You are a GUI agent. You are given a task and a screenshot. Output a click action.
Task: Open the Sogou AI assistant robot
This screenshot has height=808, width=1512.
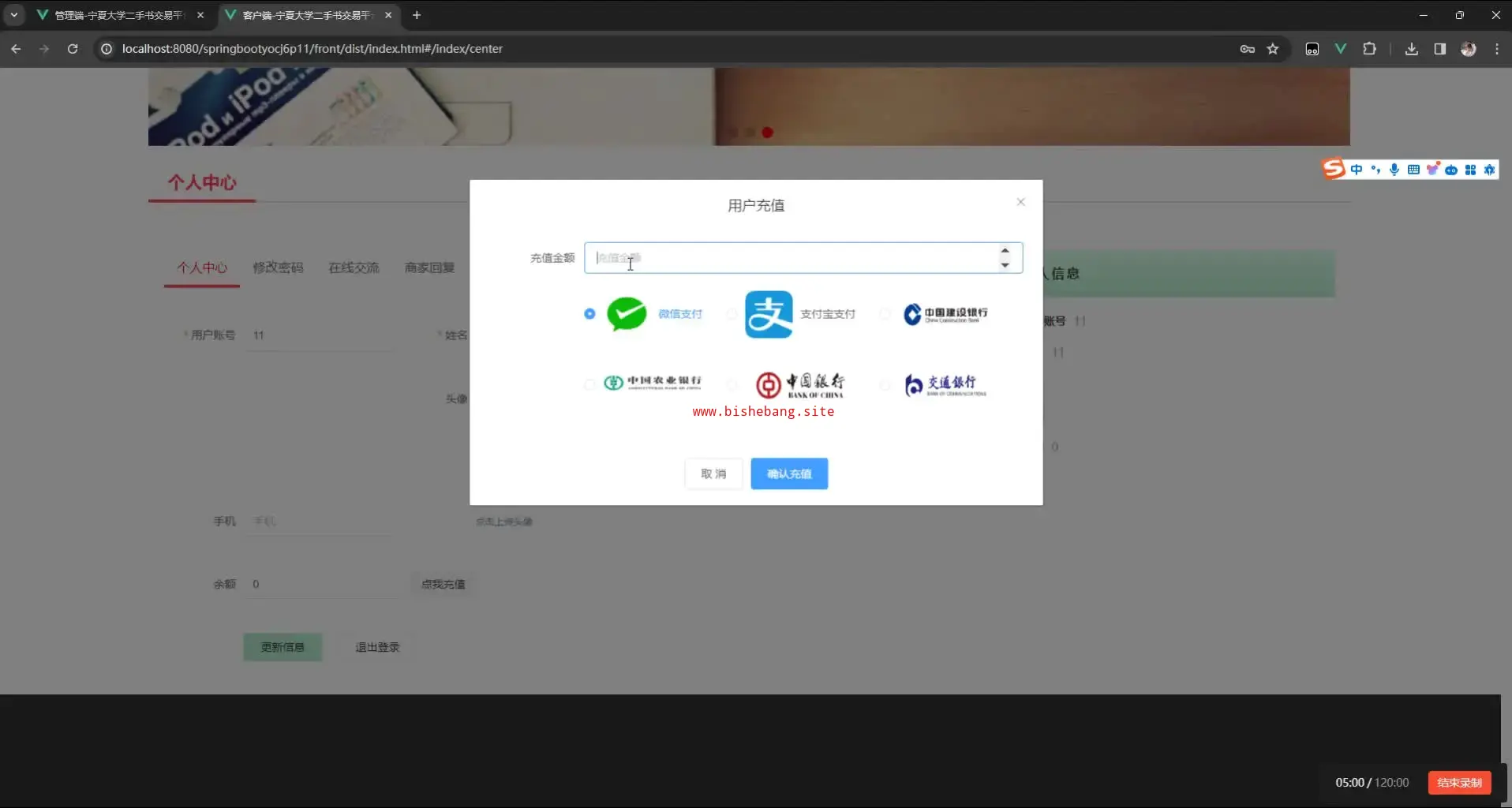click(x=1451, y=170)
